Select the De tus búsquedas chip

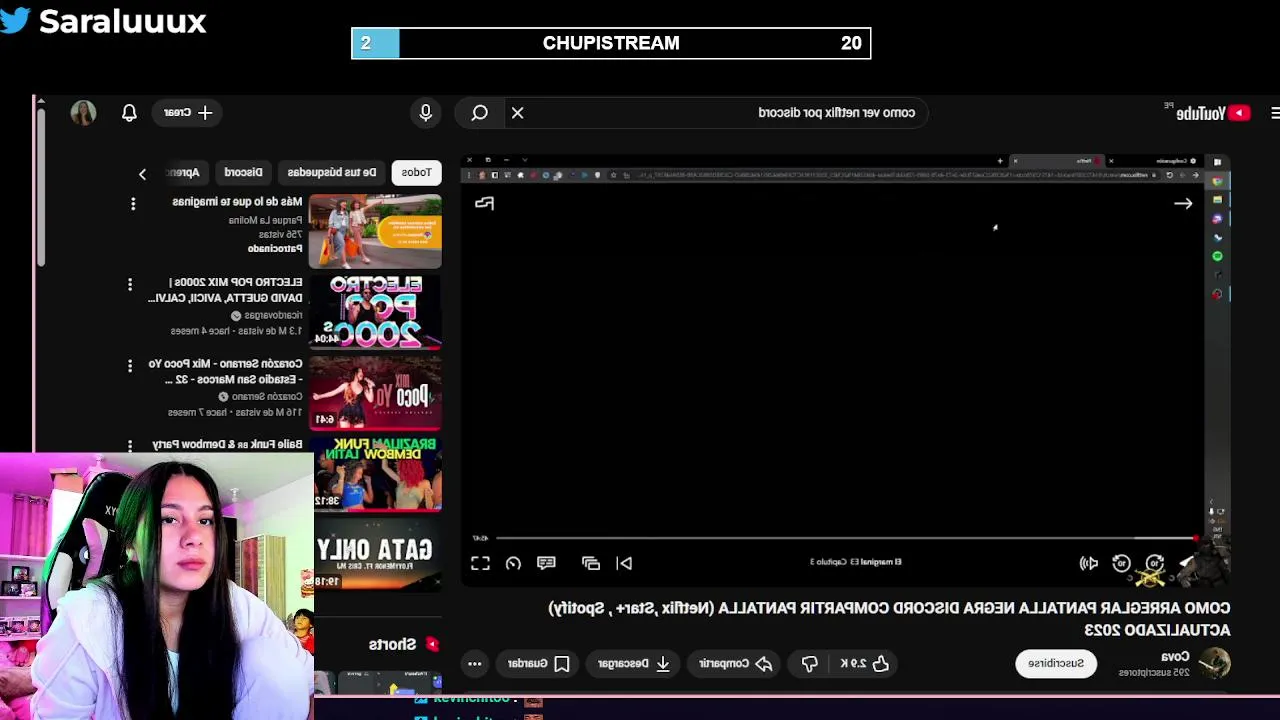332,172
